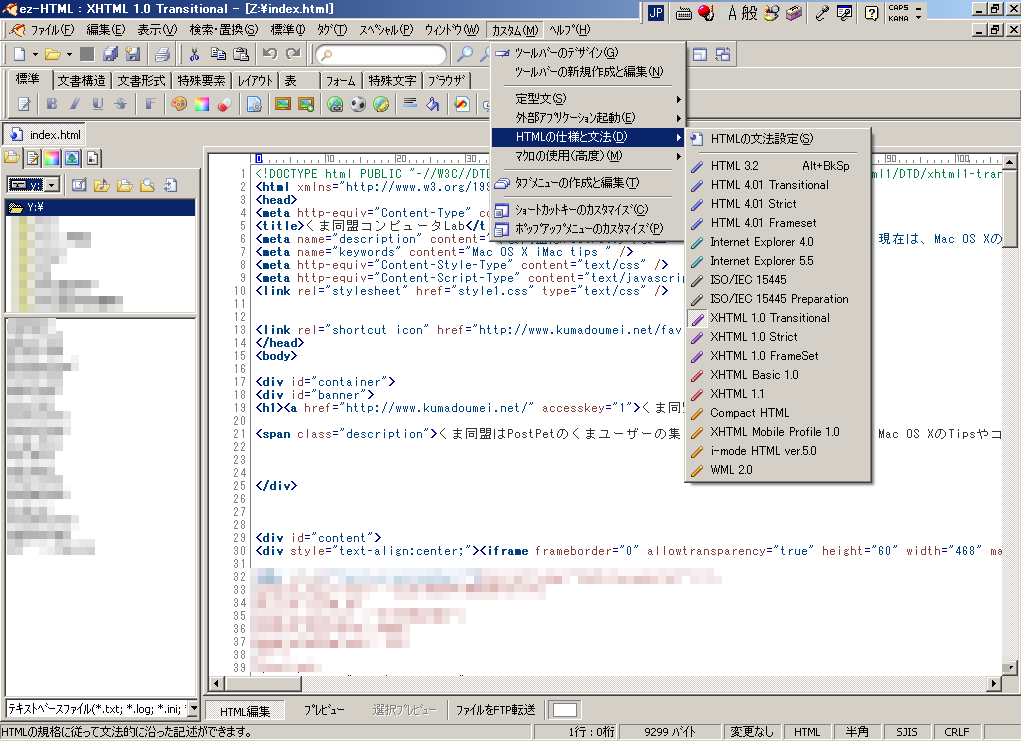Click the paint bucket fill icon
This screenshot has height=742, width=1021.
pyautogui.click(x=433, y=104)
